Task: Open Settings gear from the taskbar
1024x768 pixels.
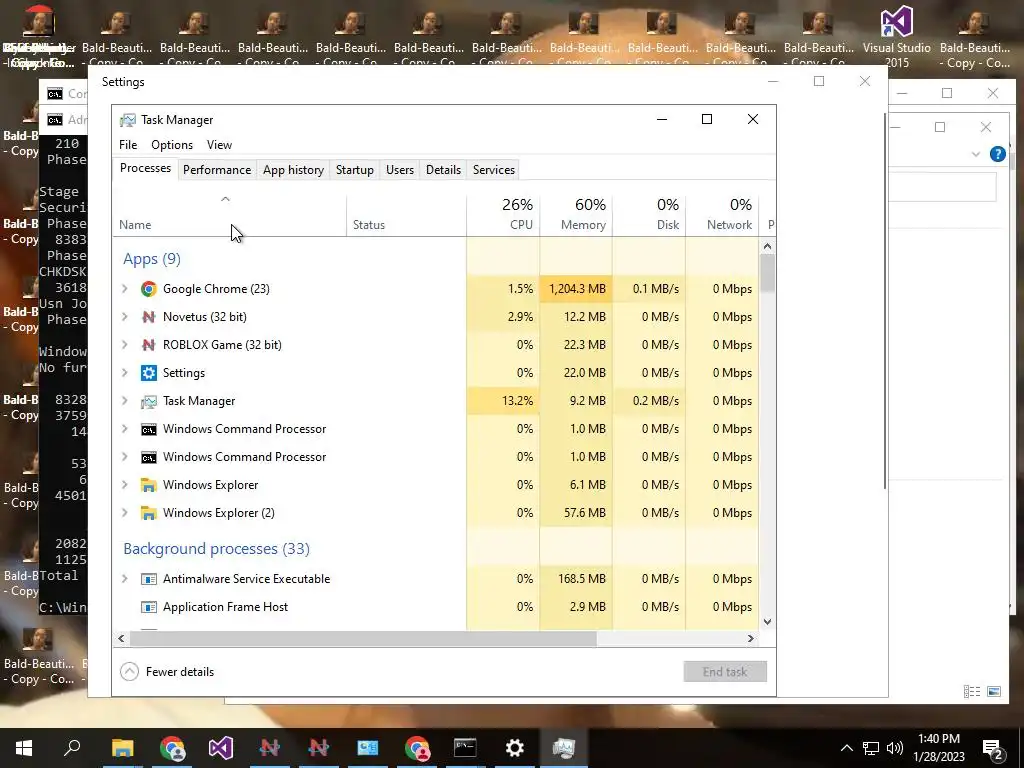Action: coord(515,747)
